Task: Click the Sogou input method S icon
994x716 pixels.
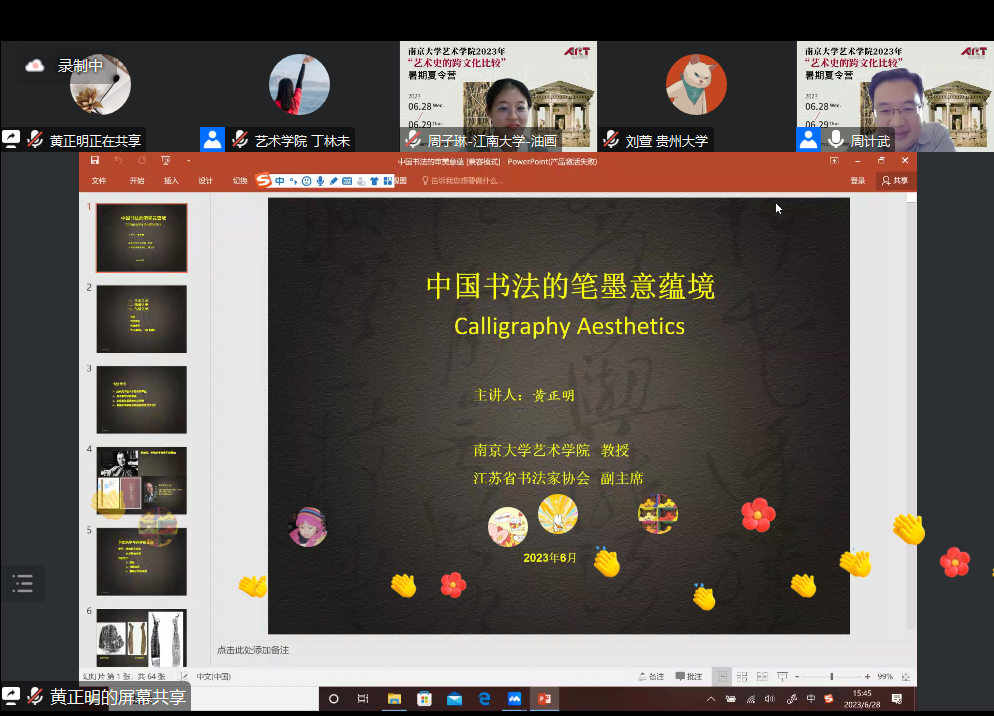Action: pyautogui.click(x=263, y=181)
